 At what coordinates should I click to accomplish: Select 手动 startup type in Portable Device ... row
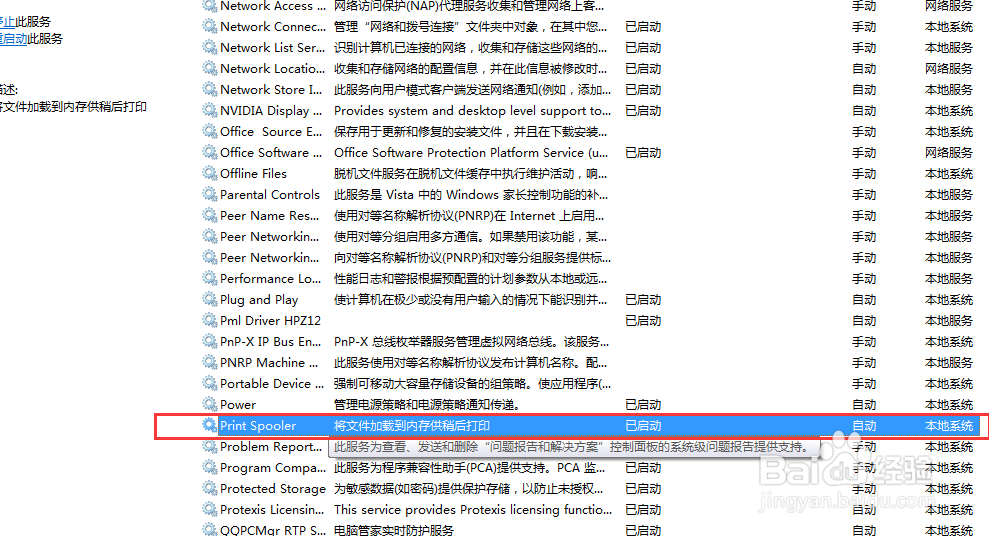(864, 383)
